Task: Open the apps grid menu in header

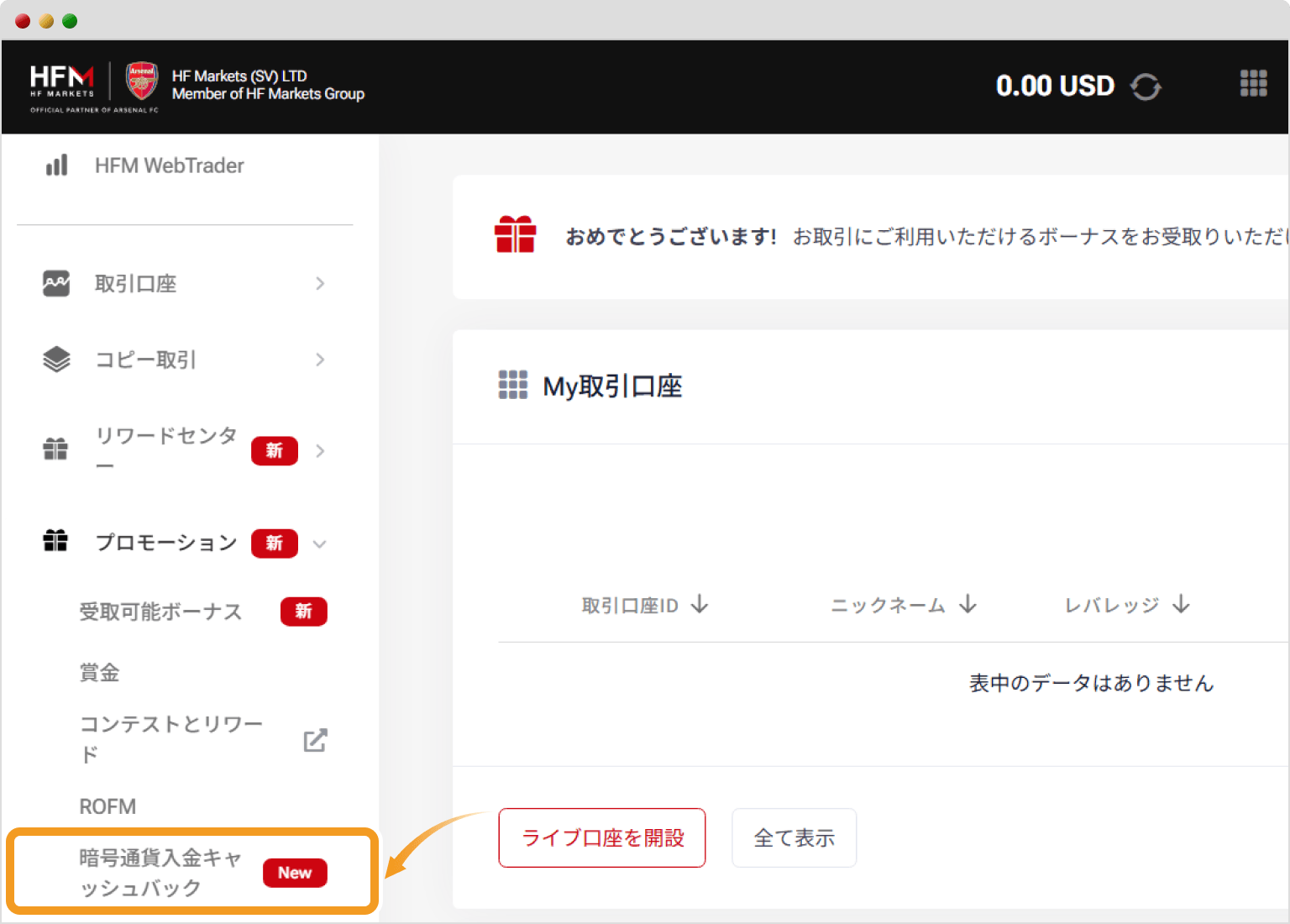Action: click(x=1253, y=83)
